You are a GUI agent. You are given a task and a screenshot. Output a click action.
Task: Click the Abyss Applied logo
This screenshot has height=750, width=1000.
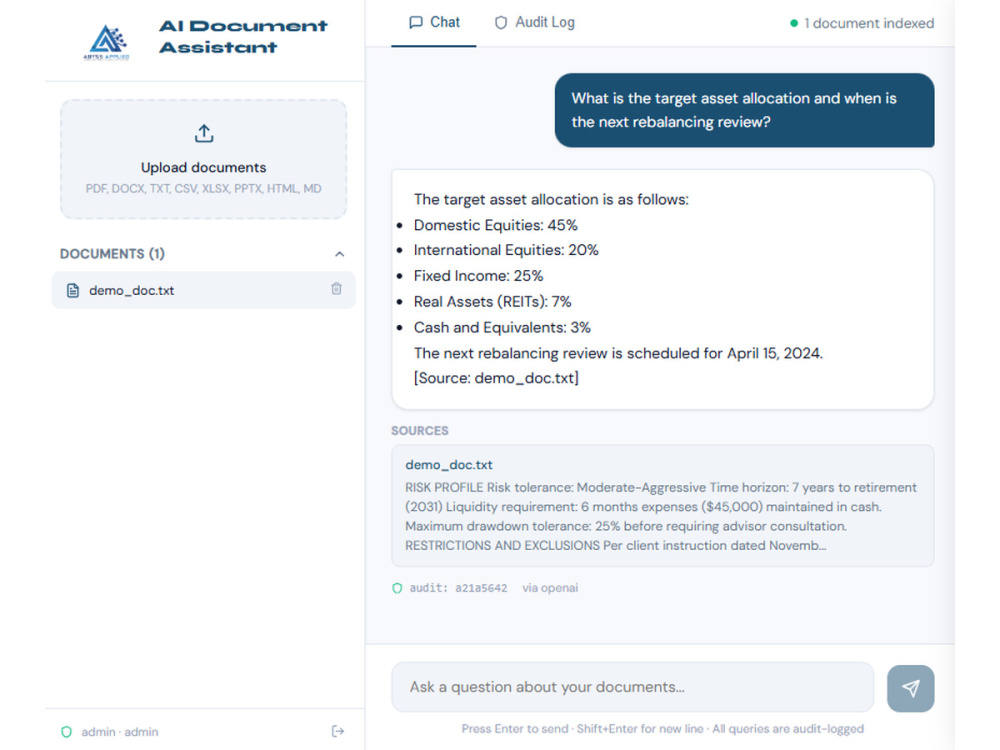(107, 42)
